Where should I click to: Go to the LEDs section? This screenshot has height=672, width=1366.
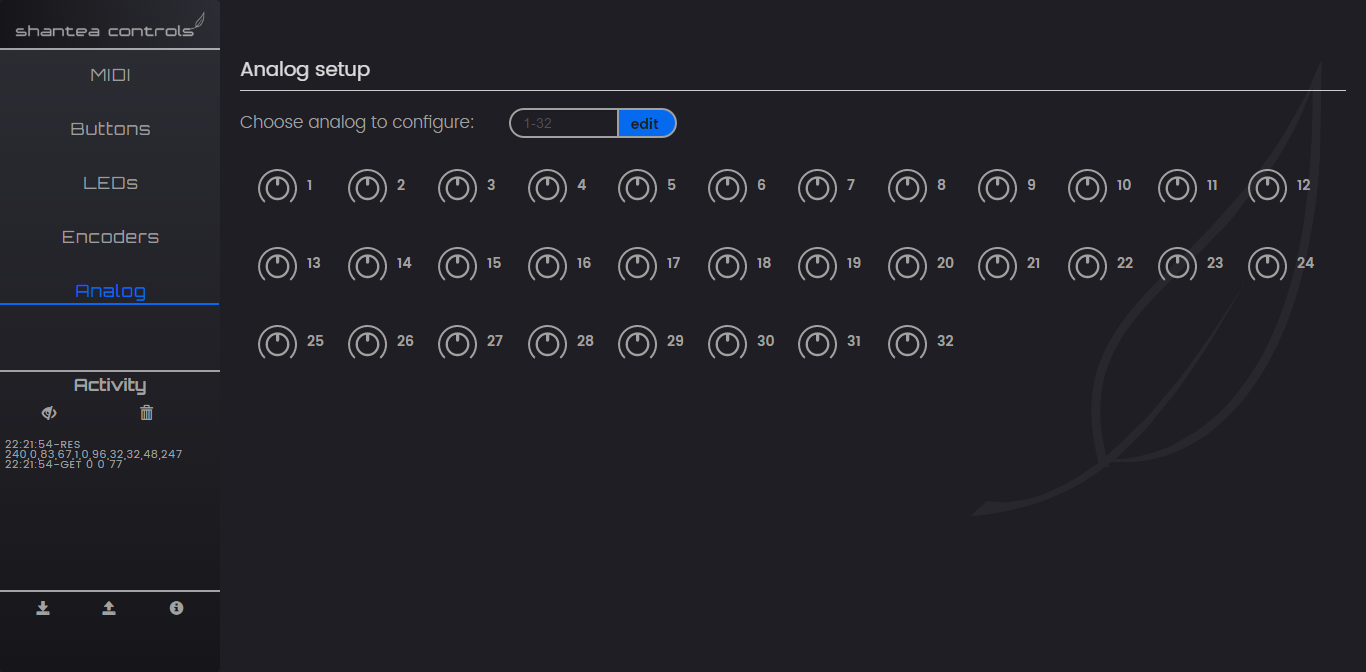pos(110,184)
